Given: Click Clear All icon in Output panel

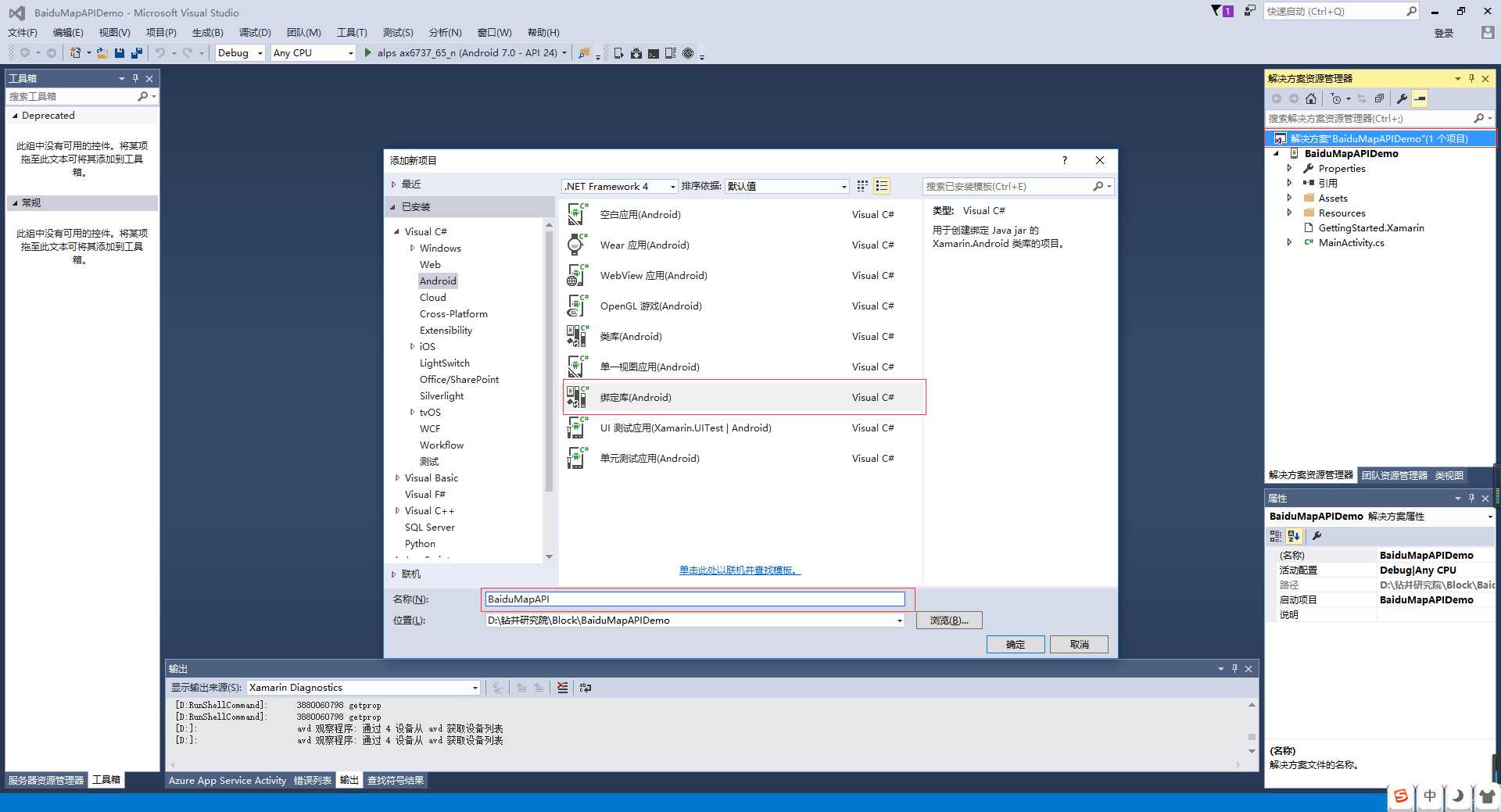Looking at the screenshot, I should click(562, 688).
